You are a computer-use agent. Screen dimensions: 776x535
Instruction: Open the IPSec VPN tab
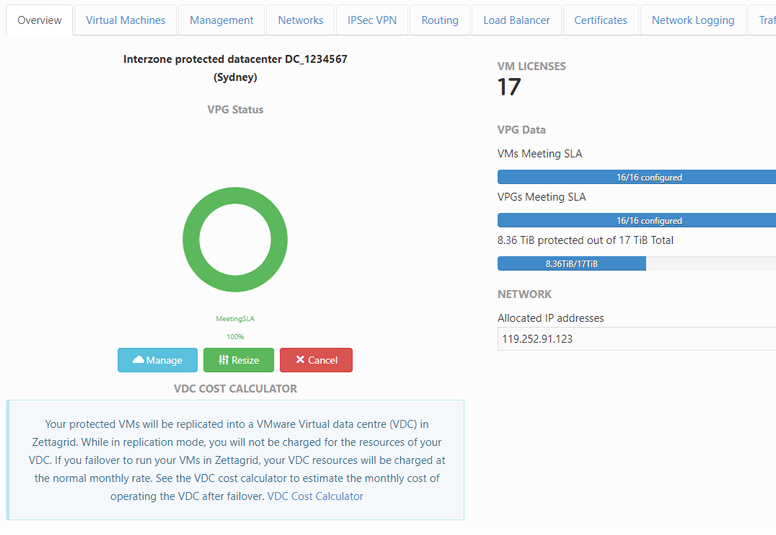click(x=372, y=20)
